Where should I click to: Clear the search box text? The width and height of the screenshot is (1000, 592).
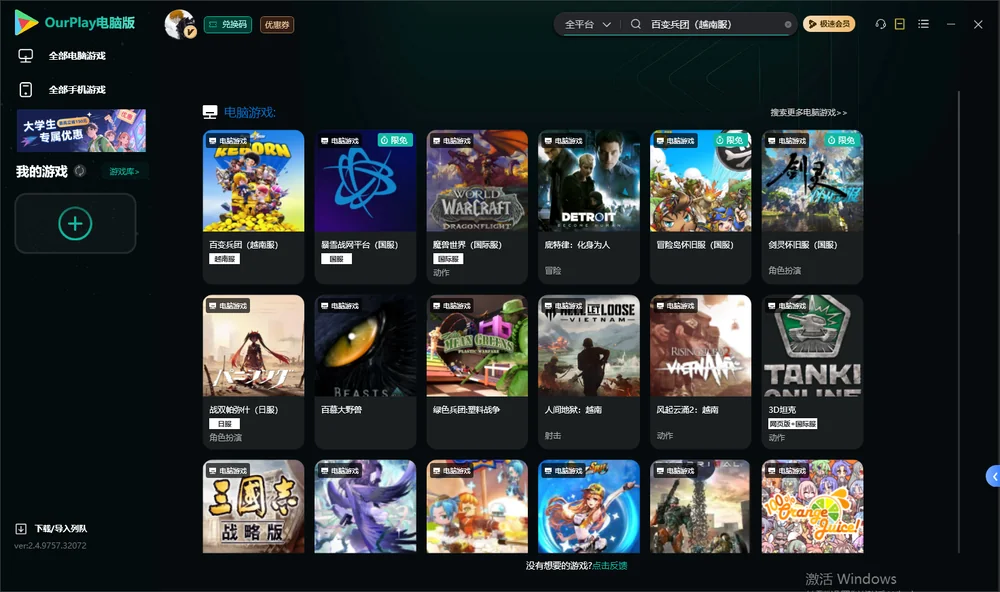click(x=788, y=24)
